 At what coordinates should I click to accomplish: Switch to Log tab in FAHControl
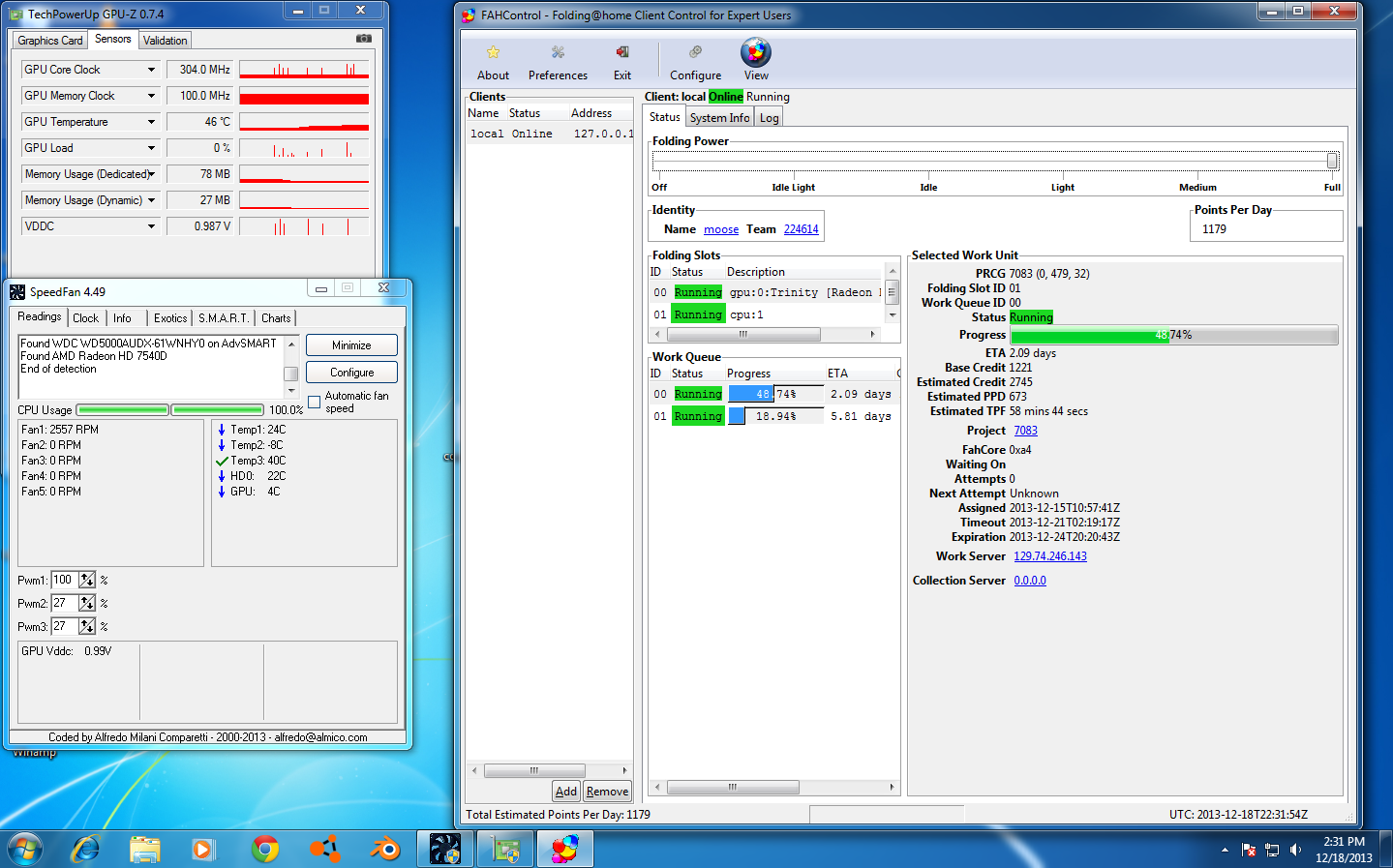[769, 118]
